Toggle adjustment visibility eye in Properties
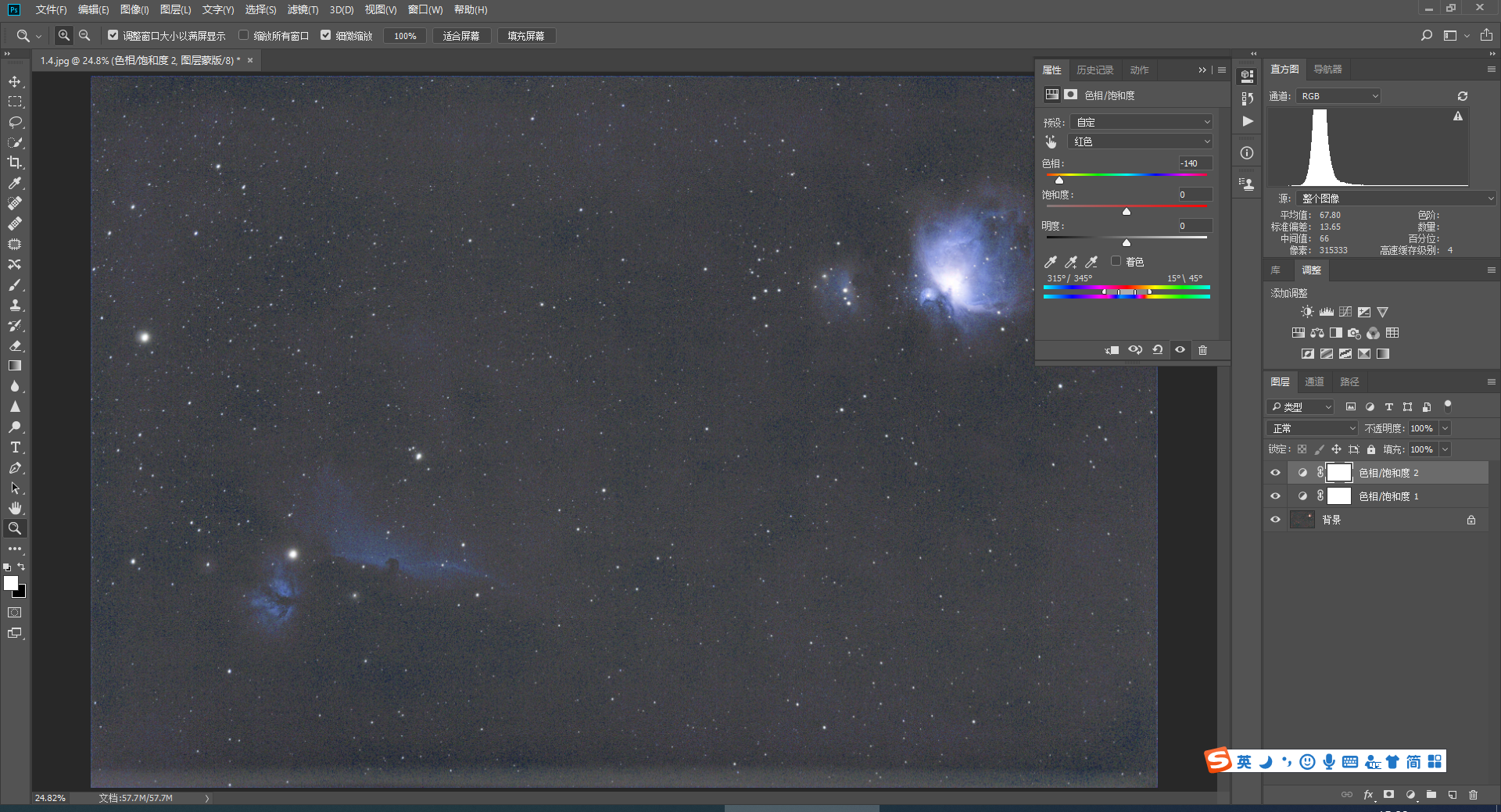The width and height of the screenshot is (1501, 812). click(1180, 350)
